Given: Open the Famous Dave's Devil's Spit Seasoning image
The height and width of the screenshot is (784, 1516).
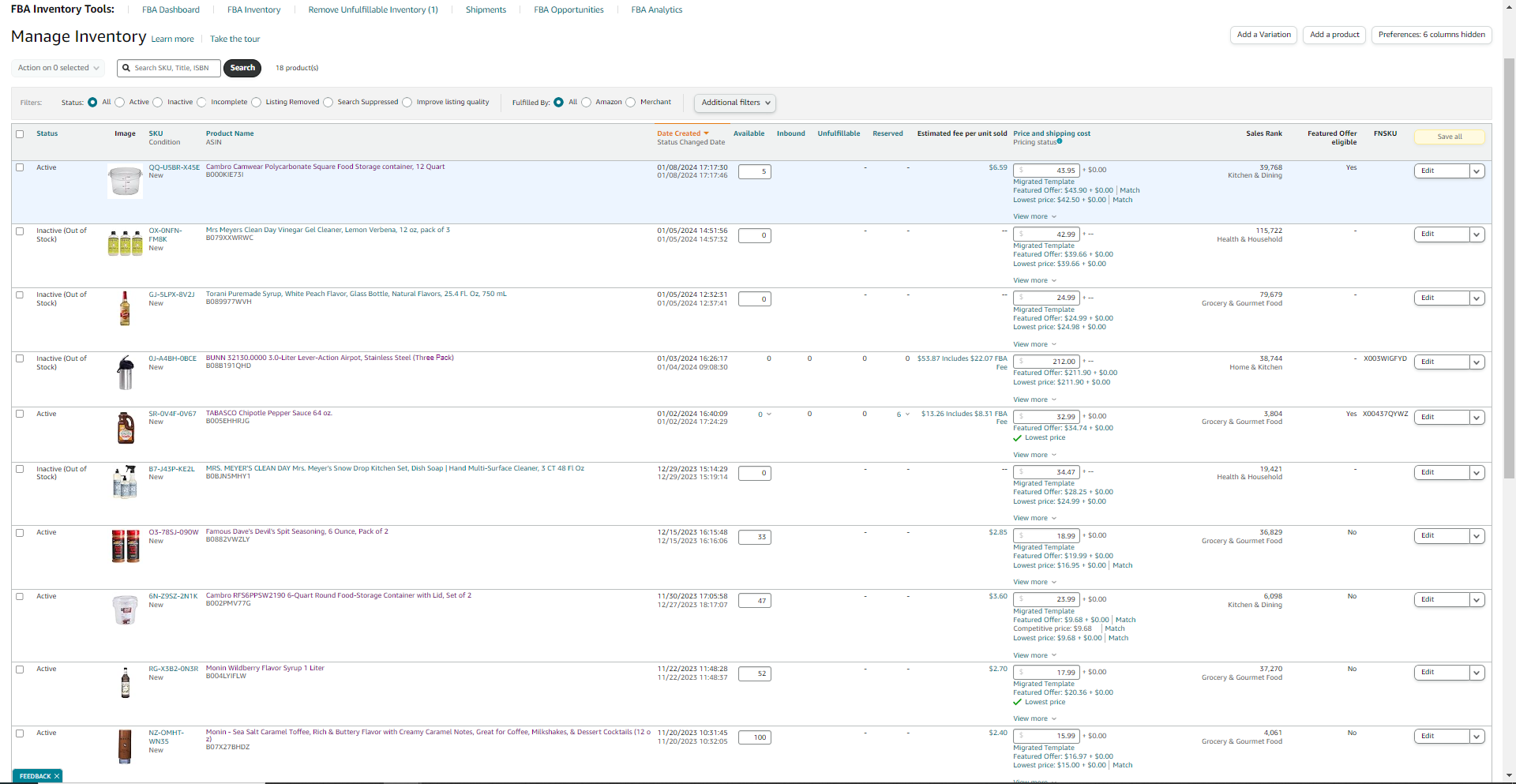Looking at the screenshot, I should pyautogui.click(x=126, y=546).
